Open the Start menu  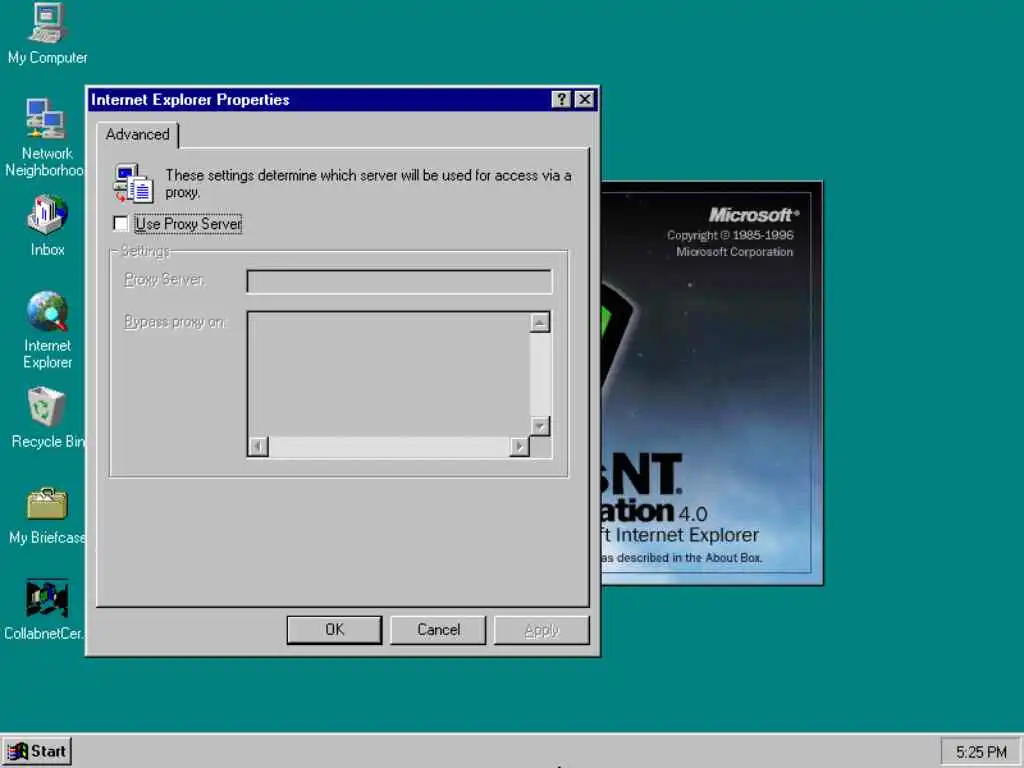(37, 751)
